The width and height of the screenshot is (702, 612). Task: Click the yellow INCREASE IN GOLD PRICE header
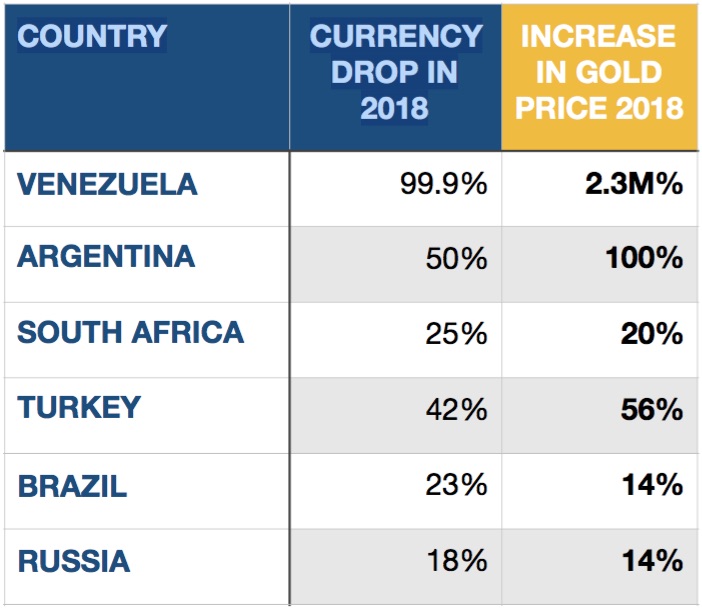click(599, 72)
